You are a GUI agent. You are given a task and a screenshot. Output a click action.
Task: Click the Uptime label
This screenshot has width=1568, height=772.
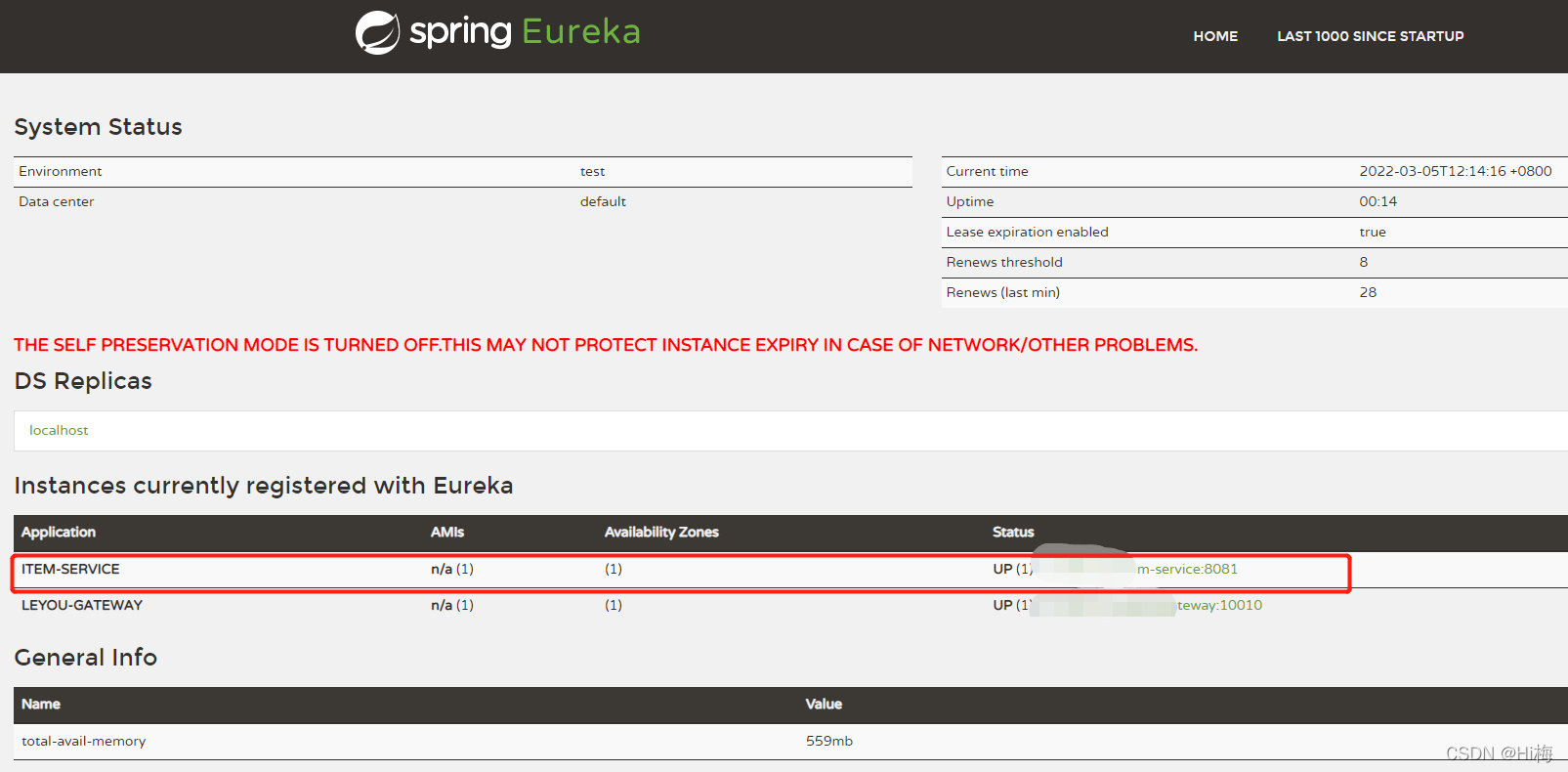pos(969,201)
